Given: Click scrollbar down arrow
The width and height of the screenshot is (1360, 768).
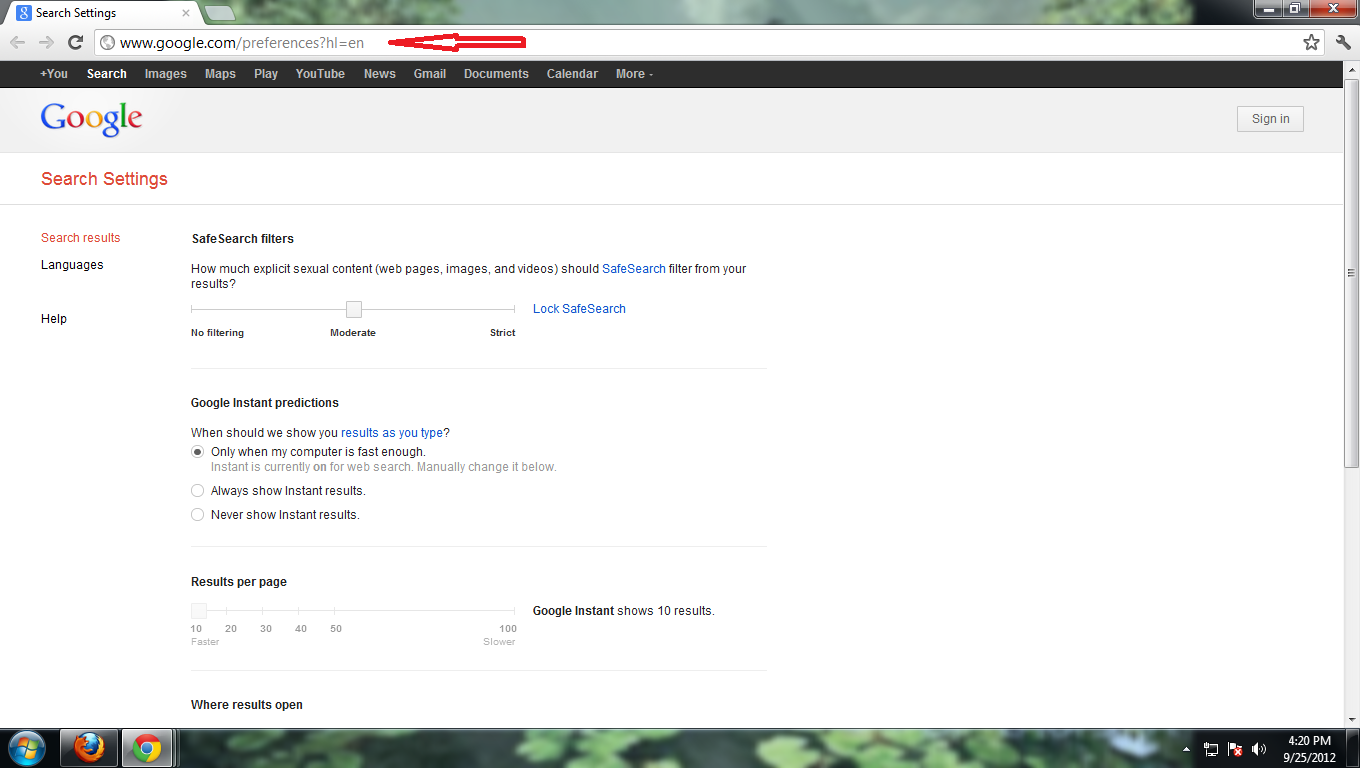Looking at the screenshot, I should 1352,719.
